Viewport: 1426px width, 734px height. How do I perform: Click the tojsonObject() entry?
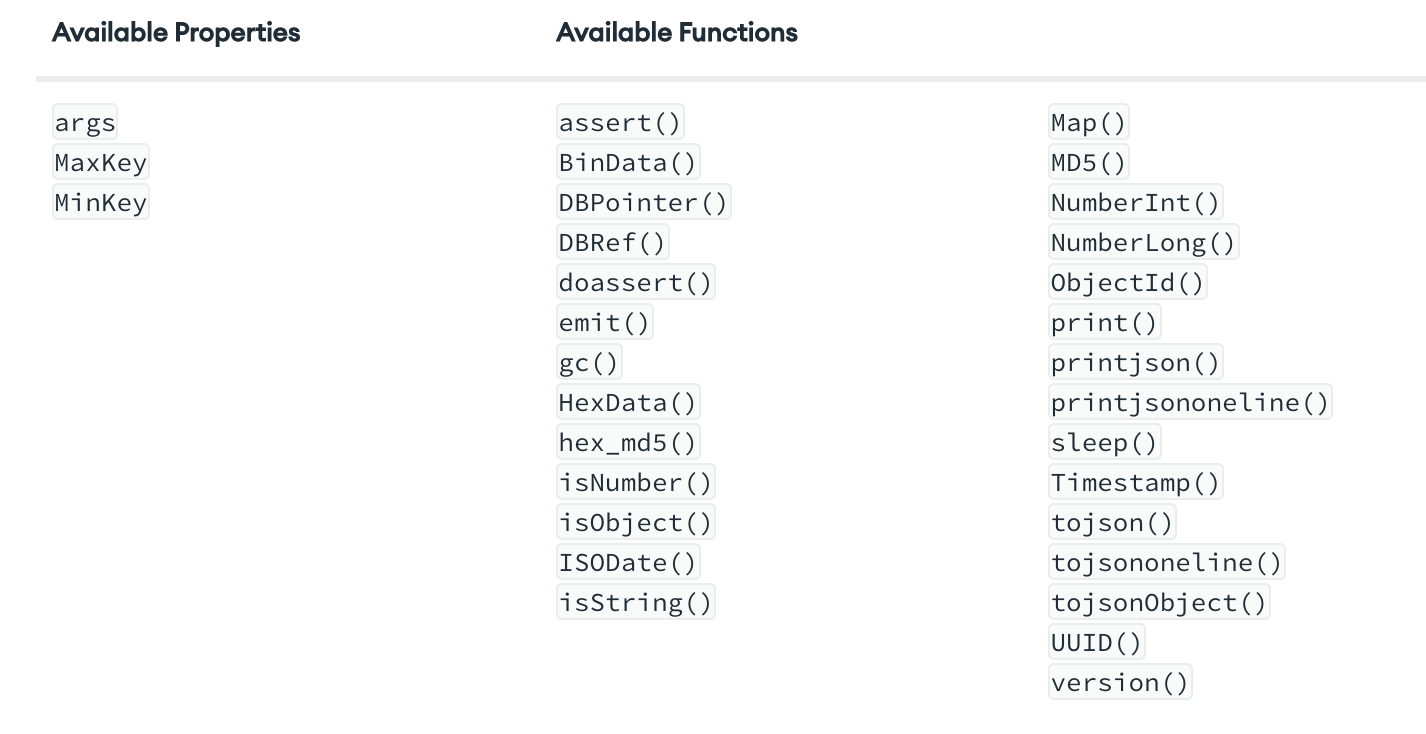coord(1158,603)
